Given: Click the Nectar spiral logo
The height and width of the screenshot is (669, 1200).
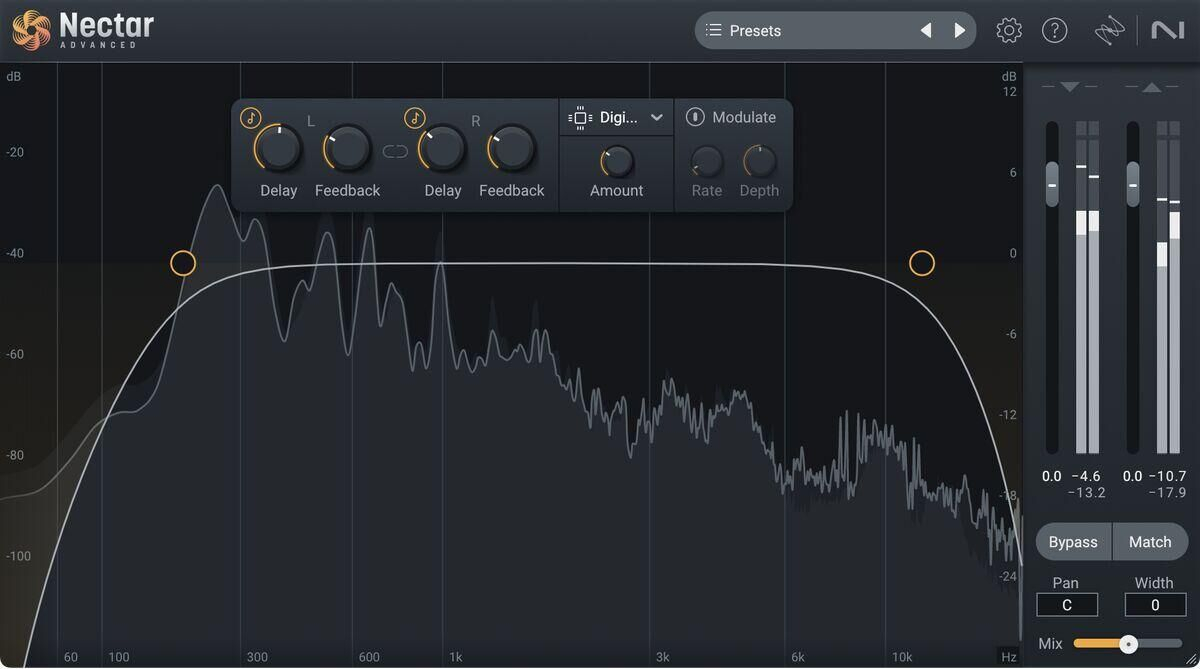Looking at the screenshot, I should coord(31,30).
